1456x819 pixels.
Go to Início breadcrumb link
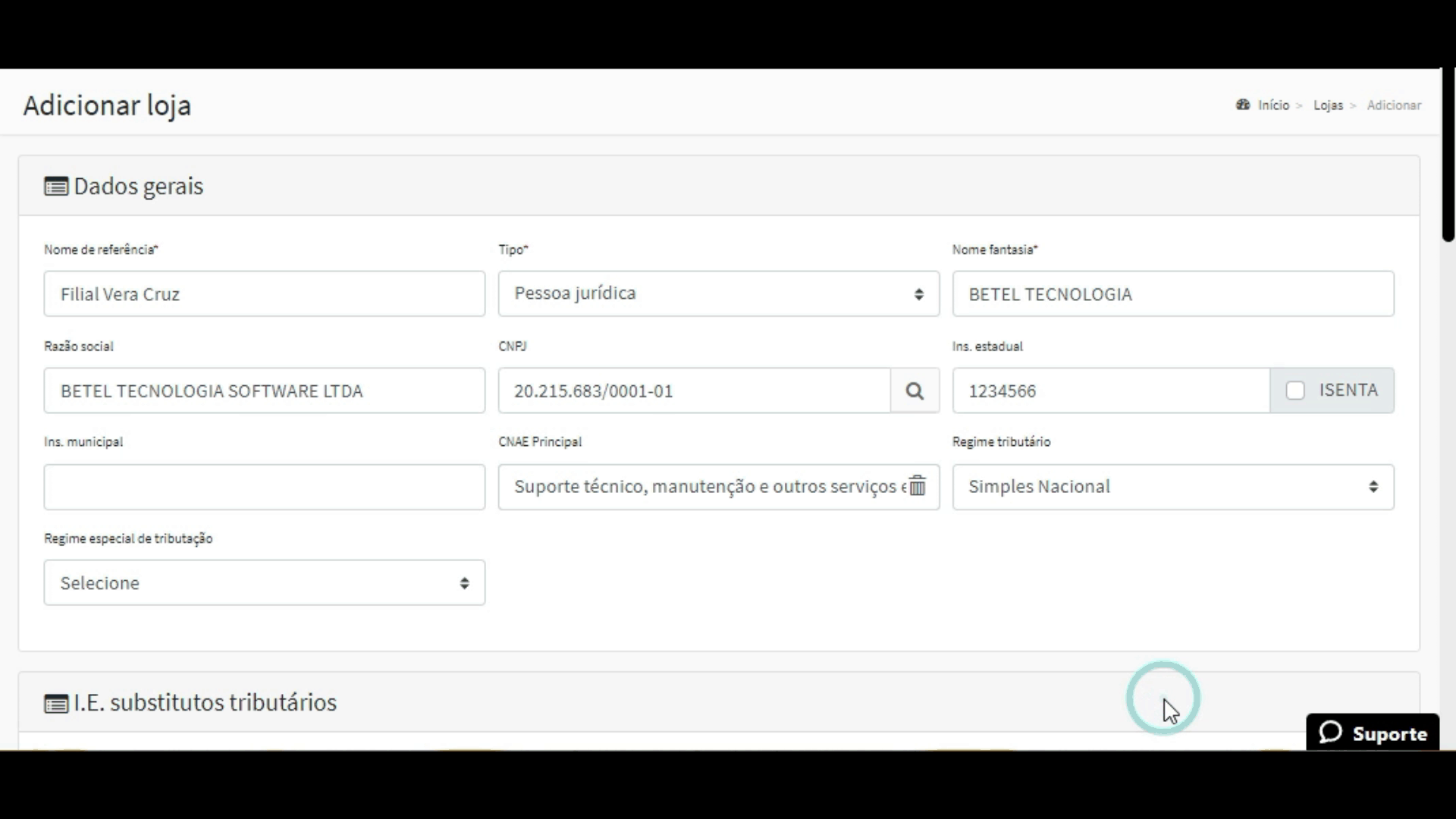point(1273,105)
